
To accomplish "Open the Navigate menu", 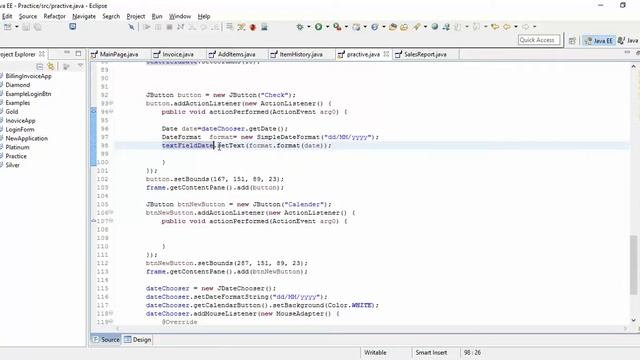I will point(84,16).
